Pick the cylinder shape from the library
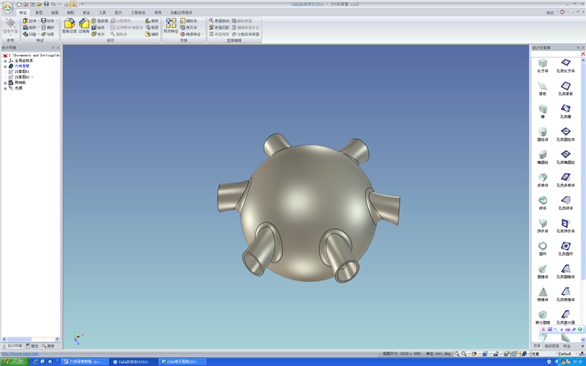The height and width of the screenshot is (366, 586). tap(543, 134)
